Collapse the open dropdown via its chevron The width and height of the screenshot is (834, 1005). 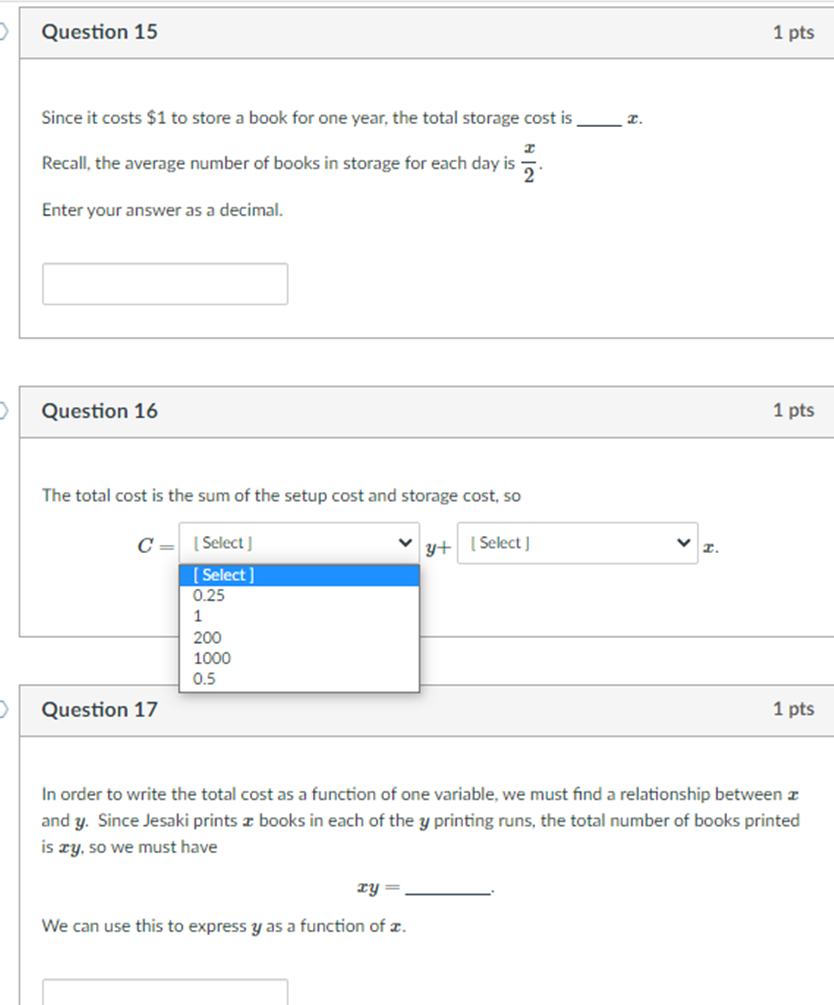405,542
